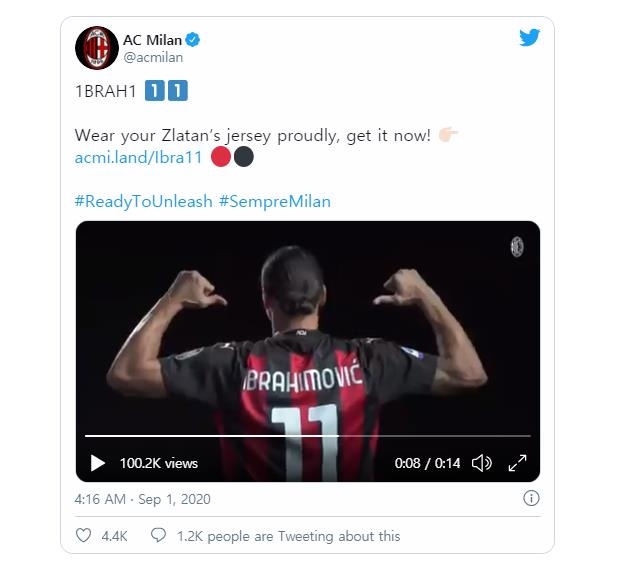Click the @acmilan handle
Viewport: 623px width, 582px height.
tap(153, 58)
